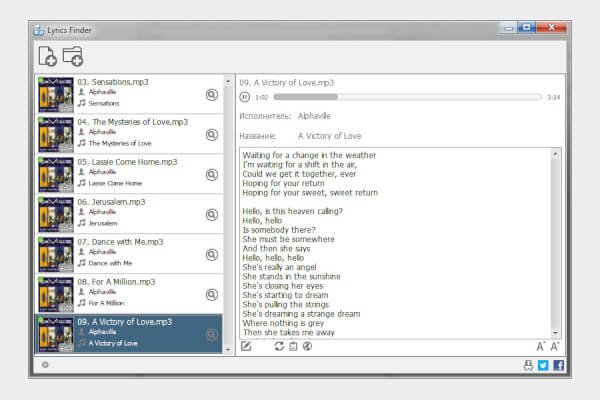Select album art of 06. Jerusalem.mp3

[56, 215]
